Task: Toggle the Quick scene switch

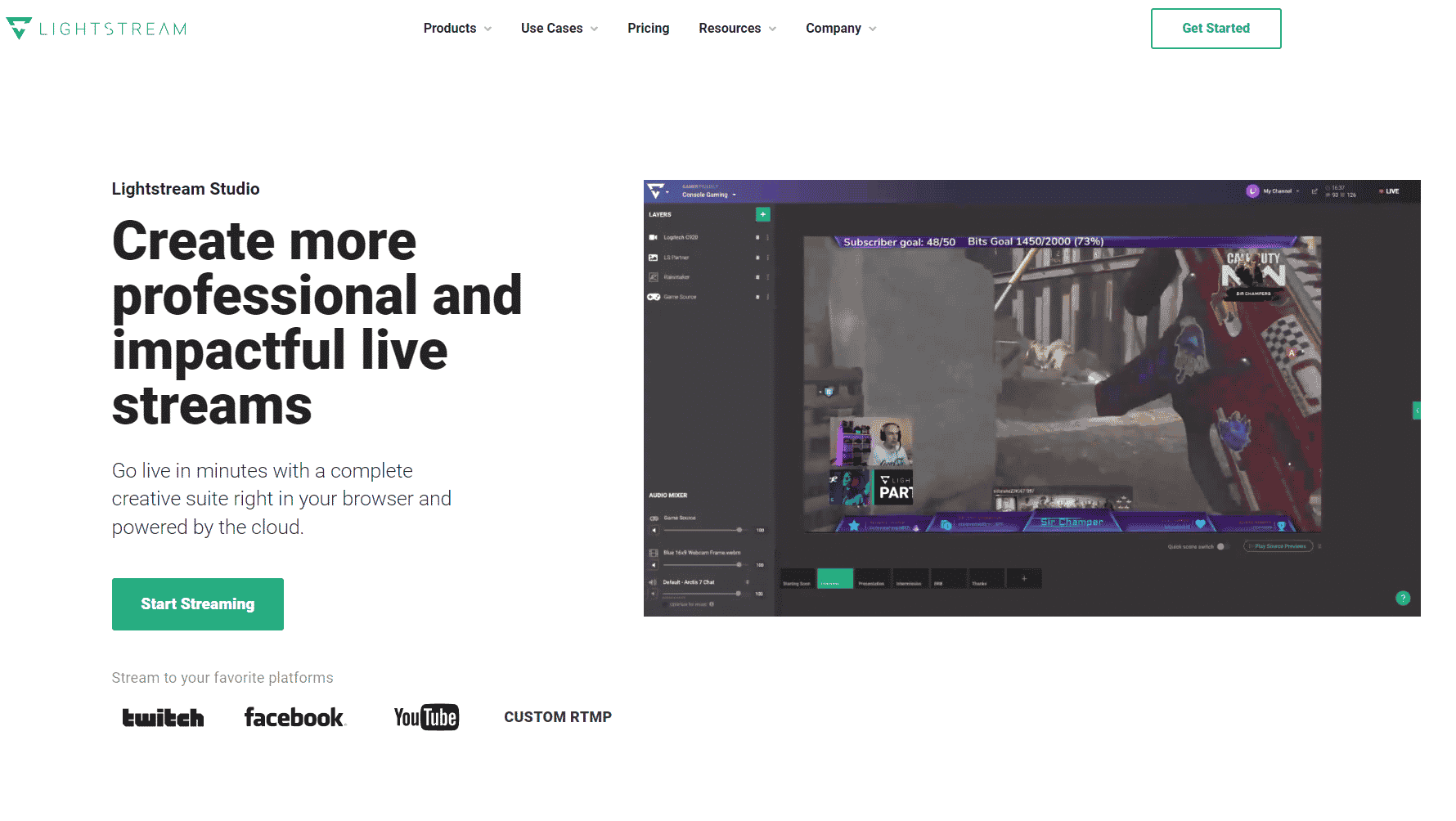Action: [x=1222, y=546]
